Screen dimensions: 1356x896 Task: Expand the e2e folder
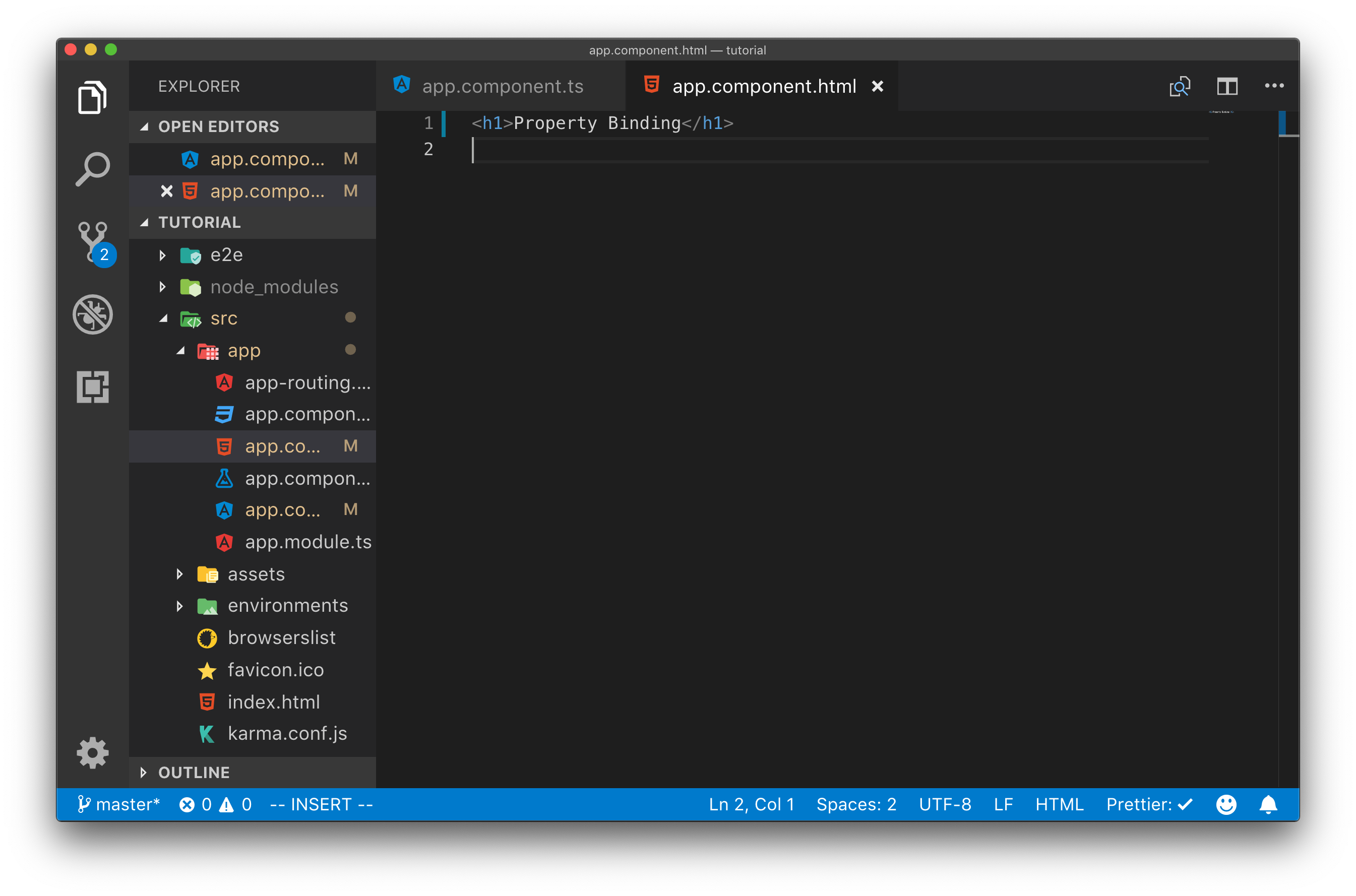tap(253, 255)
